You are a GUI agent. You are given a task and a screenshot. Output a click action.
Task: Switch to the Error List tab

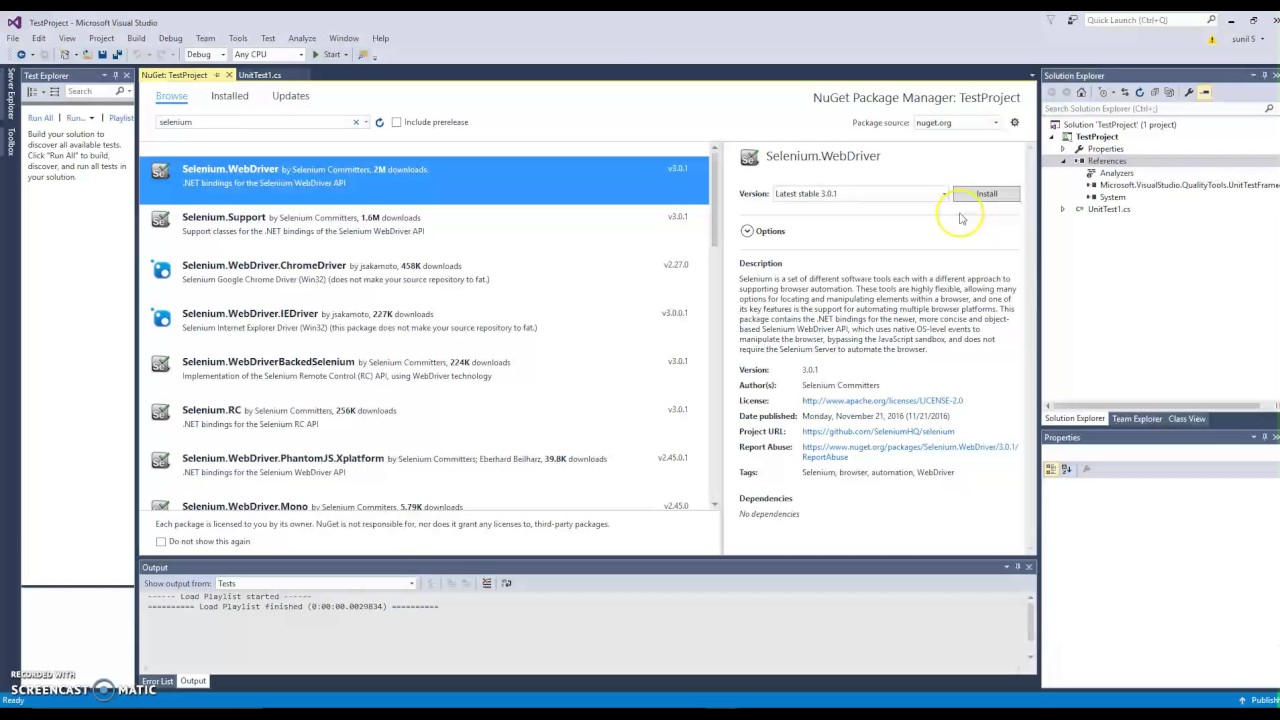157,681
